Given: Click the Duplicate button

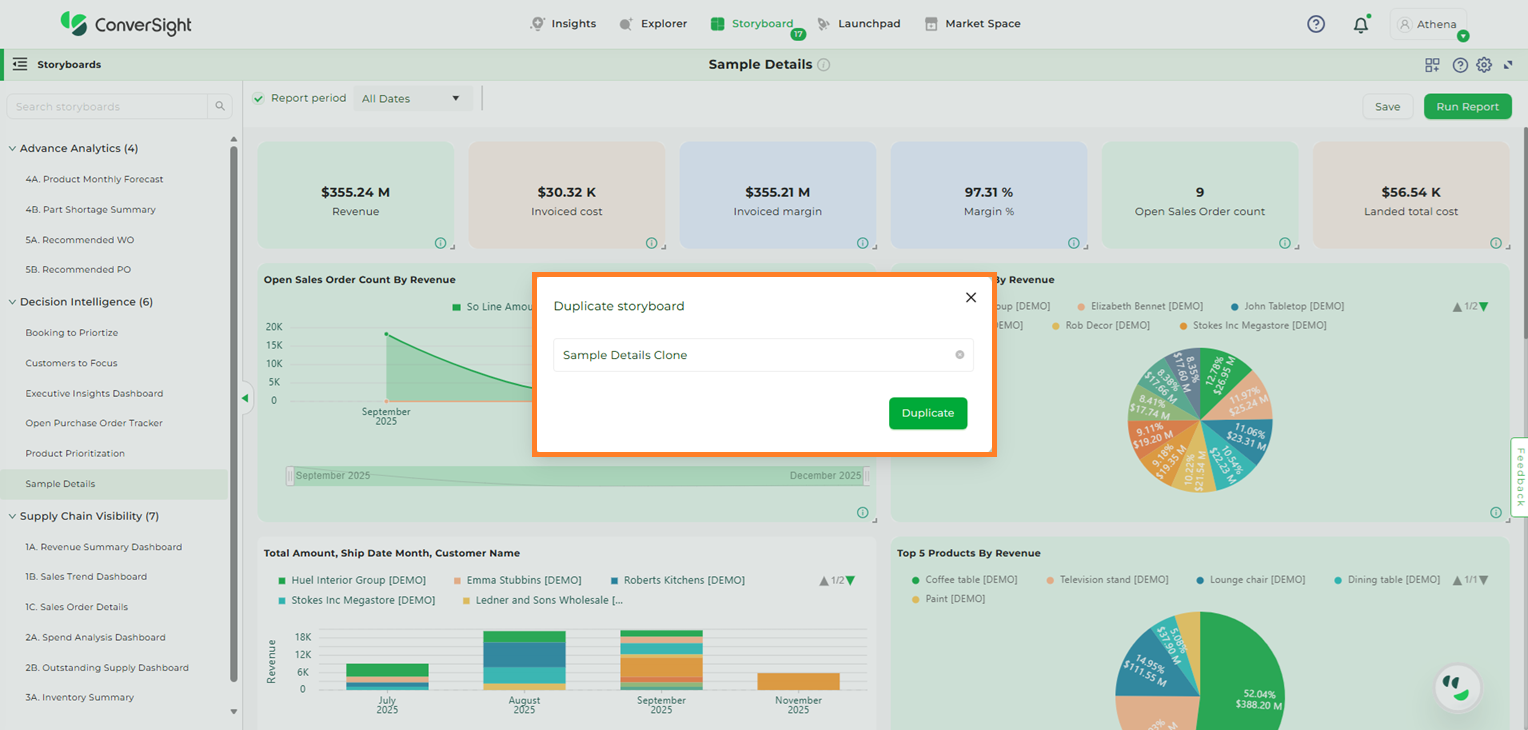Looking at the screenshot, I should coord(927,413).
